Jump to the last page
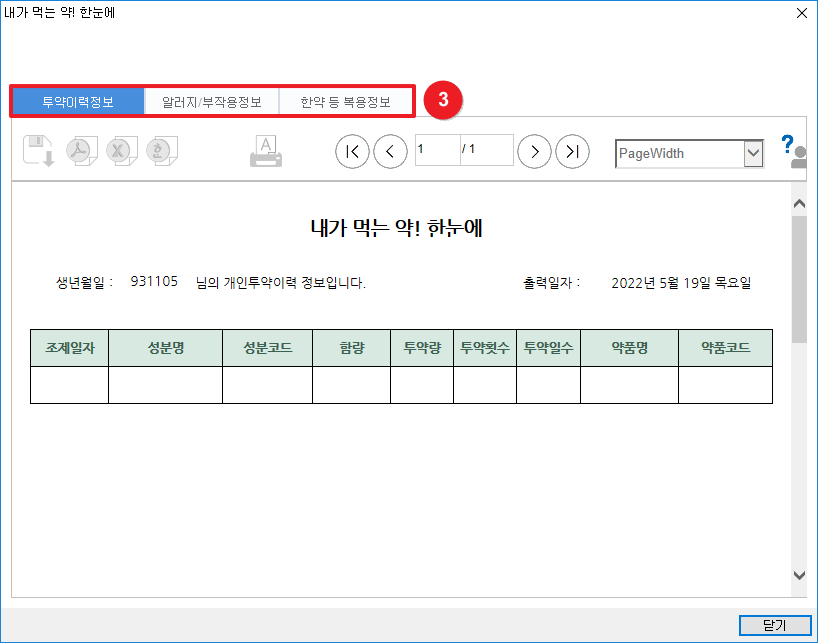Image resolution: width=818 pixels, height=643 pixels. coord(572,151)
